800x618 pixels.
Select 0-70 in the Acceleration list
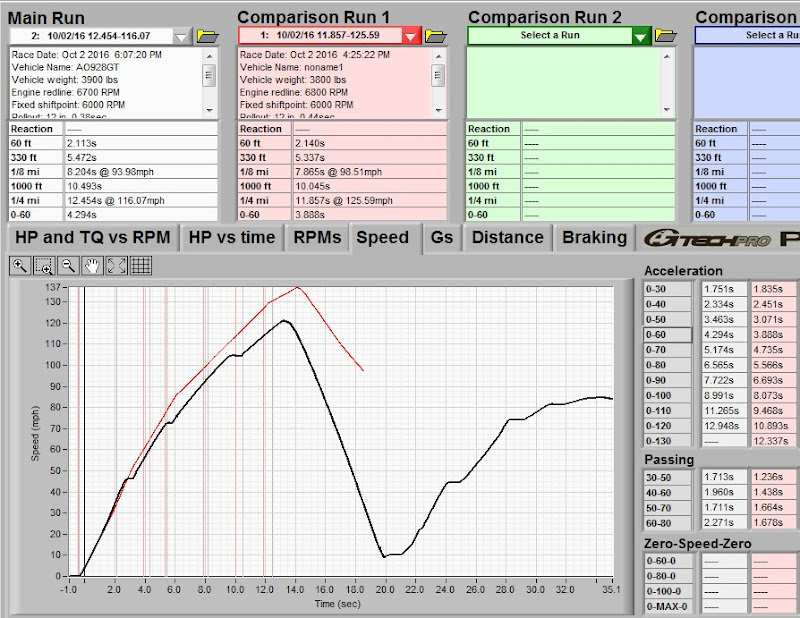[668, 350]
